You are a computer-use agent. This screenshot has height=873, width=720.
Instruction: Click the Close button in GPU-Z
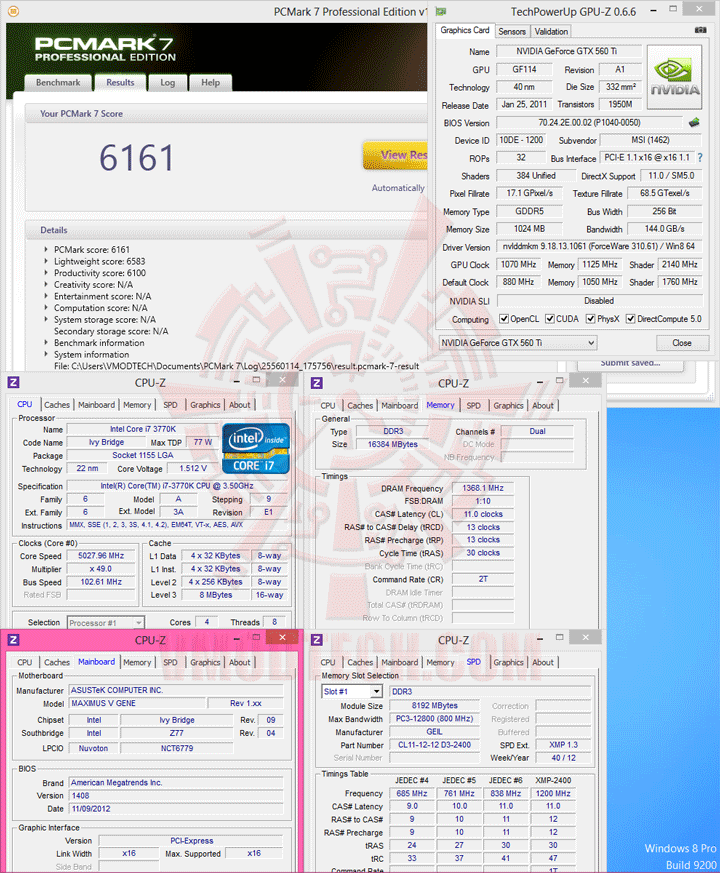(x=682, y=343)
